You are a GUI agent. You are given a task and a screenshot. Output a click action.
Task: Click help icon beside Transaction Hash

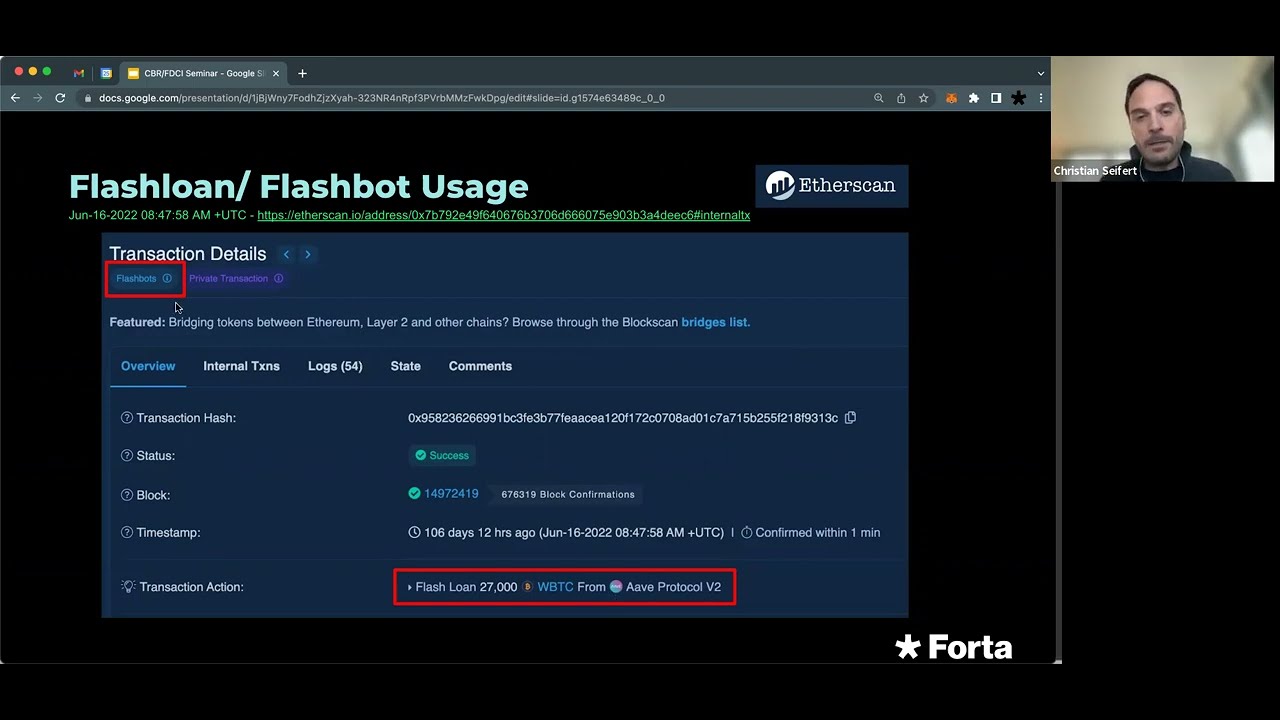(x=127, y=418)
